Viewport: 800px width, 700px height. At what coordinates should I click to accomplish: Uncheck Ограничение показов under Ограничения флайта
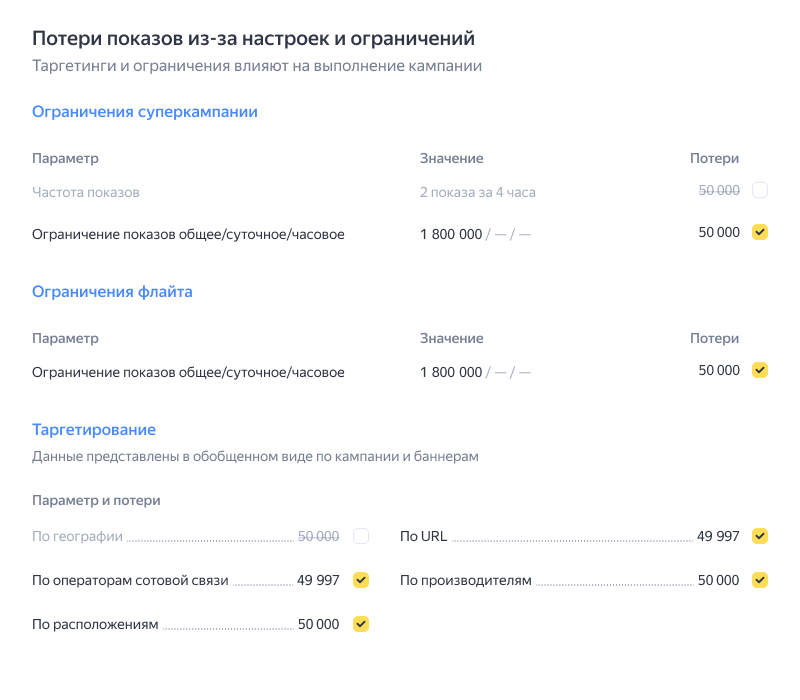point(760,370)
